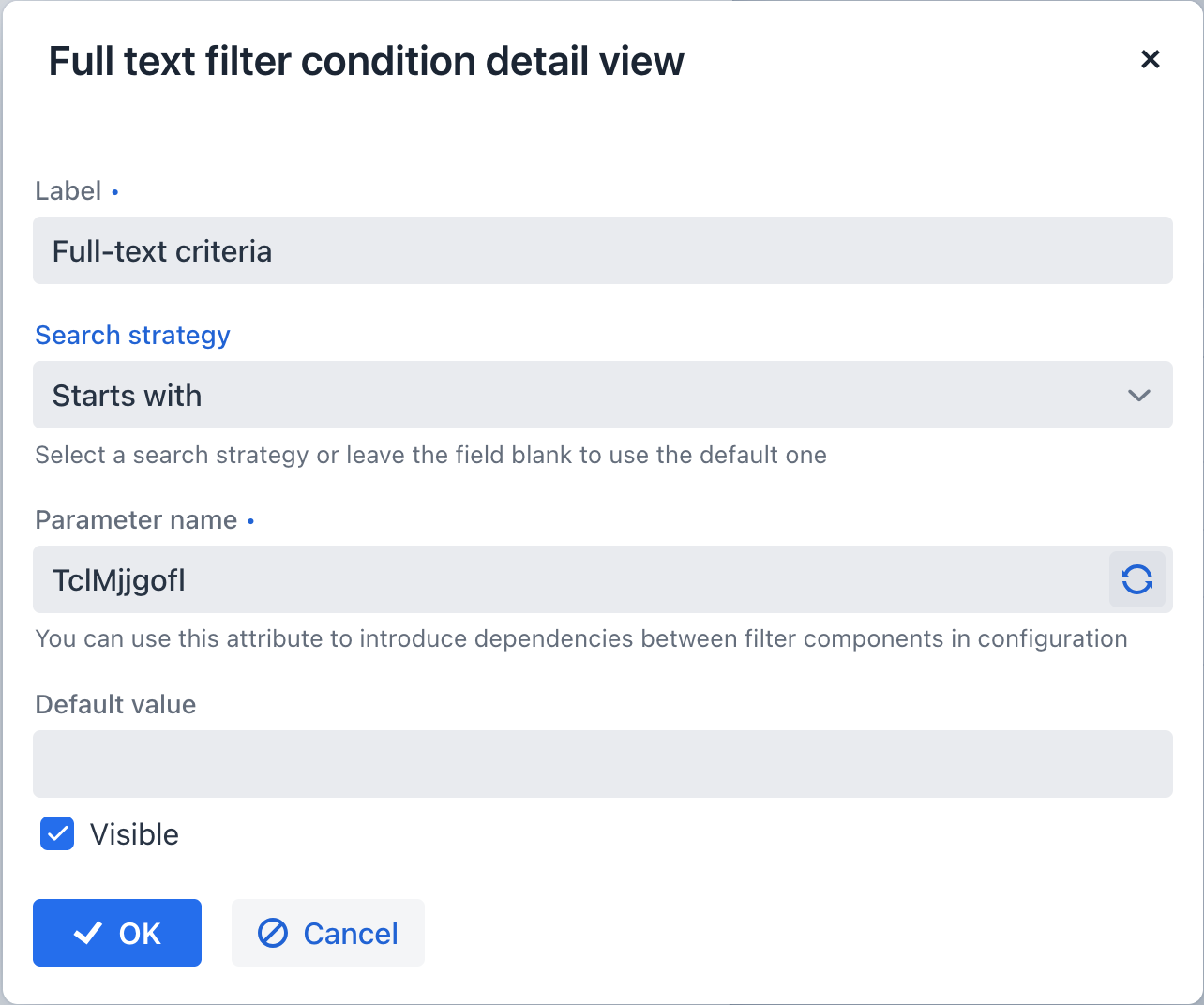The height and width of the screenshot is (1005, 1204).
Task: Click the checkmark icon inside OK button
Action: pos(87,933)
